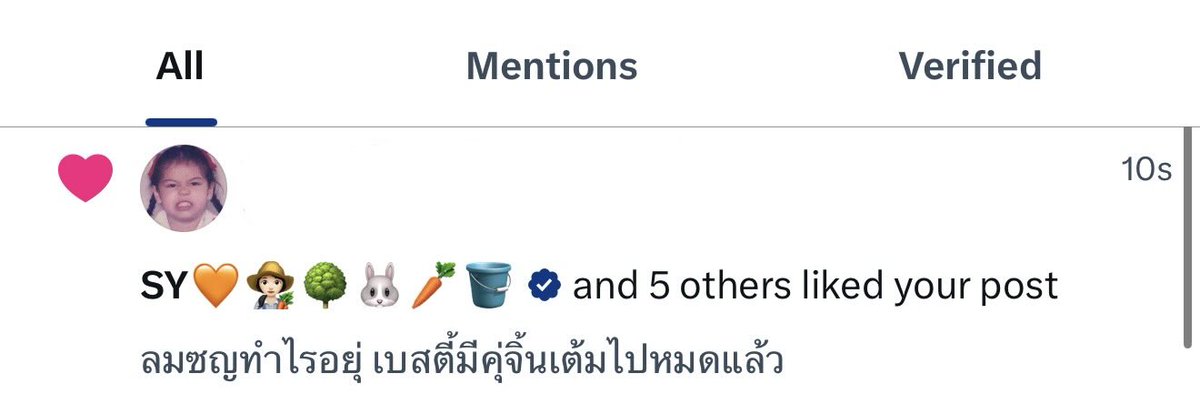Click the 10s timestamp
This screenshot has width=1200, height=404.
[x=1146, y=170]
